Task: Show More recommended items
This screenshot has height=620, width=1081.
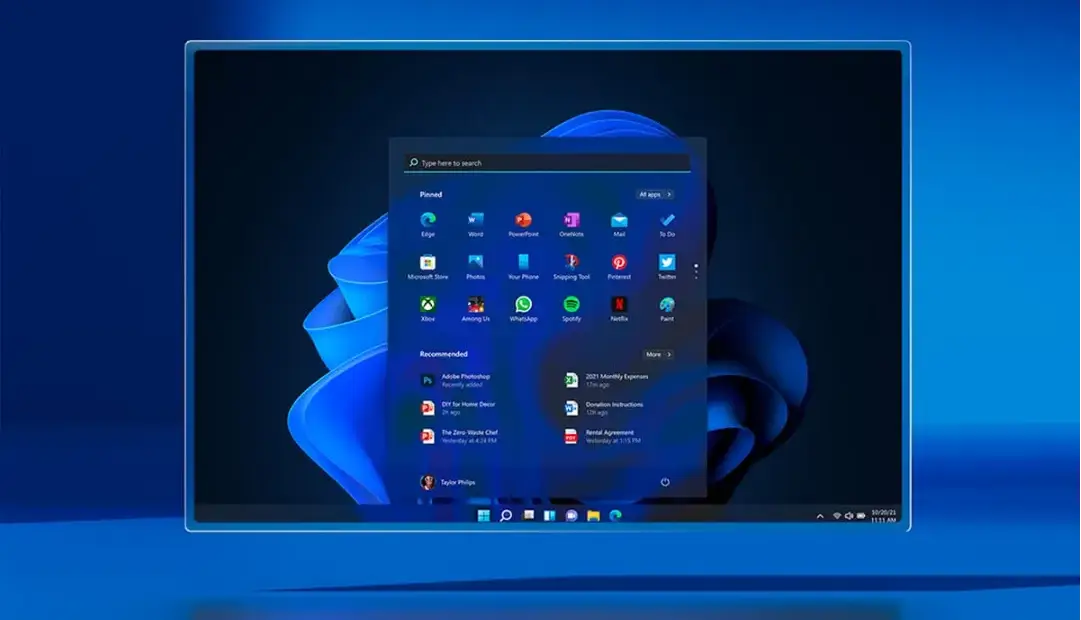Action: pyautogui.click(x=657, y=354)
